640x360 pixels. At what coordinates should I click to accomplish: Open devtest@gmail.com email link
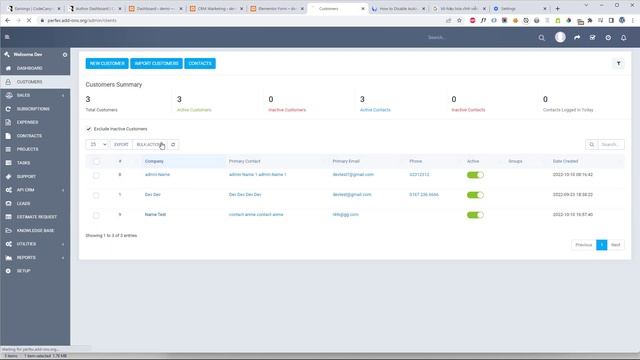click(x=352, y=195)
